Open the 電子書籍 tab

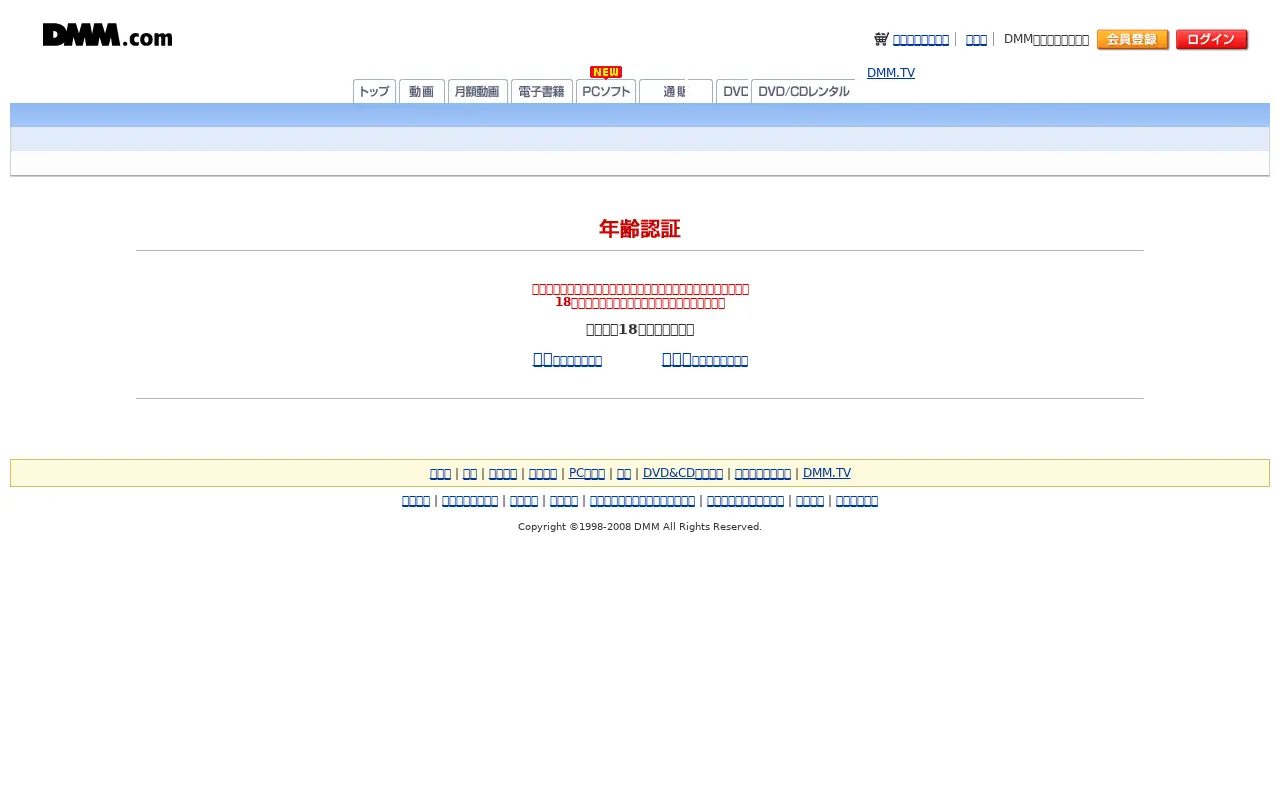pos(542,91)
